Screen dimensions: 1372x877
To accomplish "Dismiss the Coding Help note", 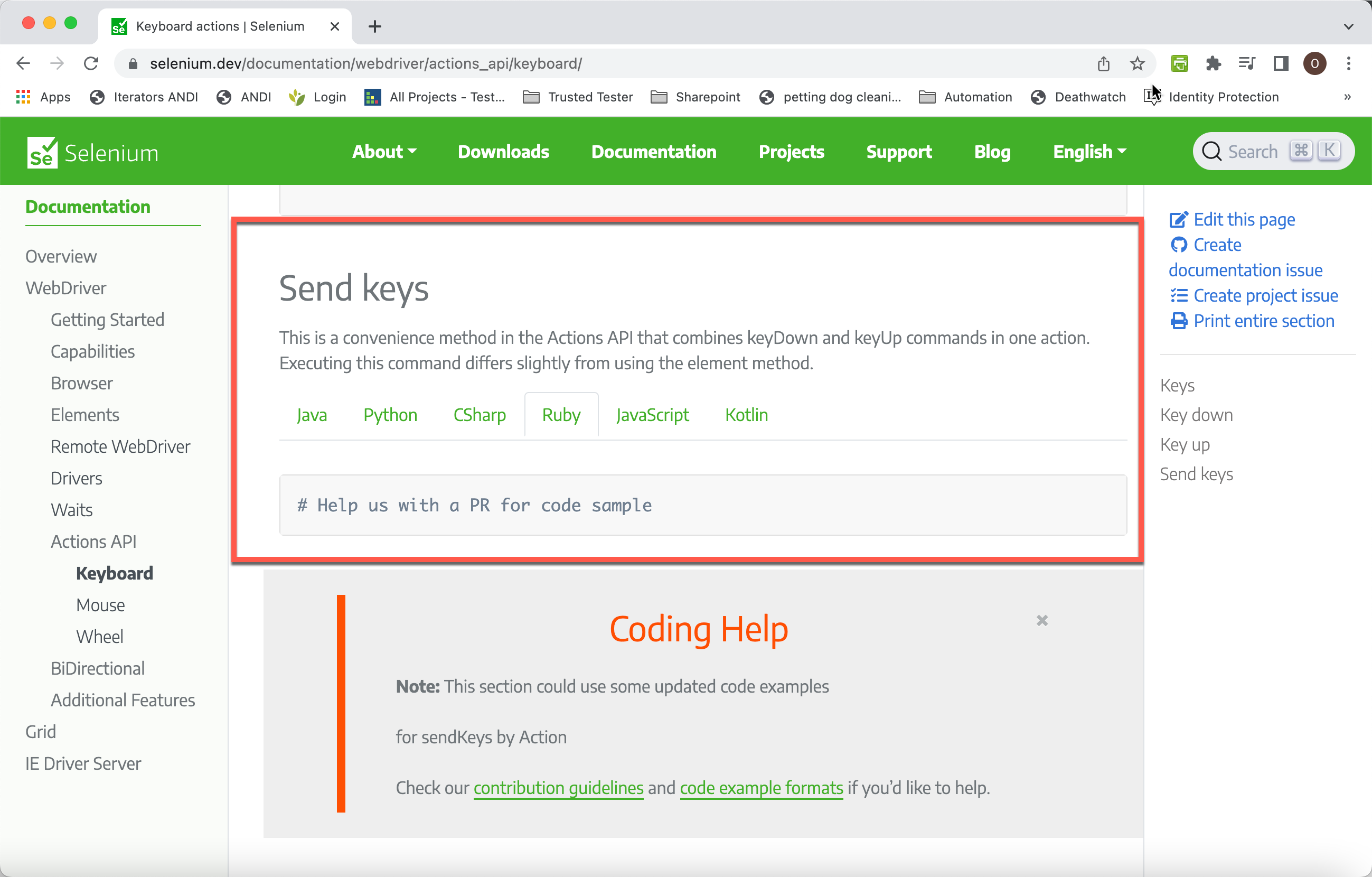I will click(1042, 620).
